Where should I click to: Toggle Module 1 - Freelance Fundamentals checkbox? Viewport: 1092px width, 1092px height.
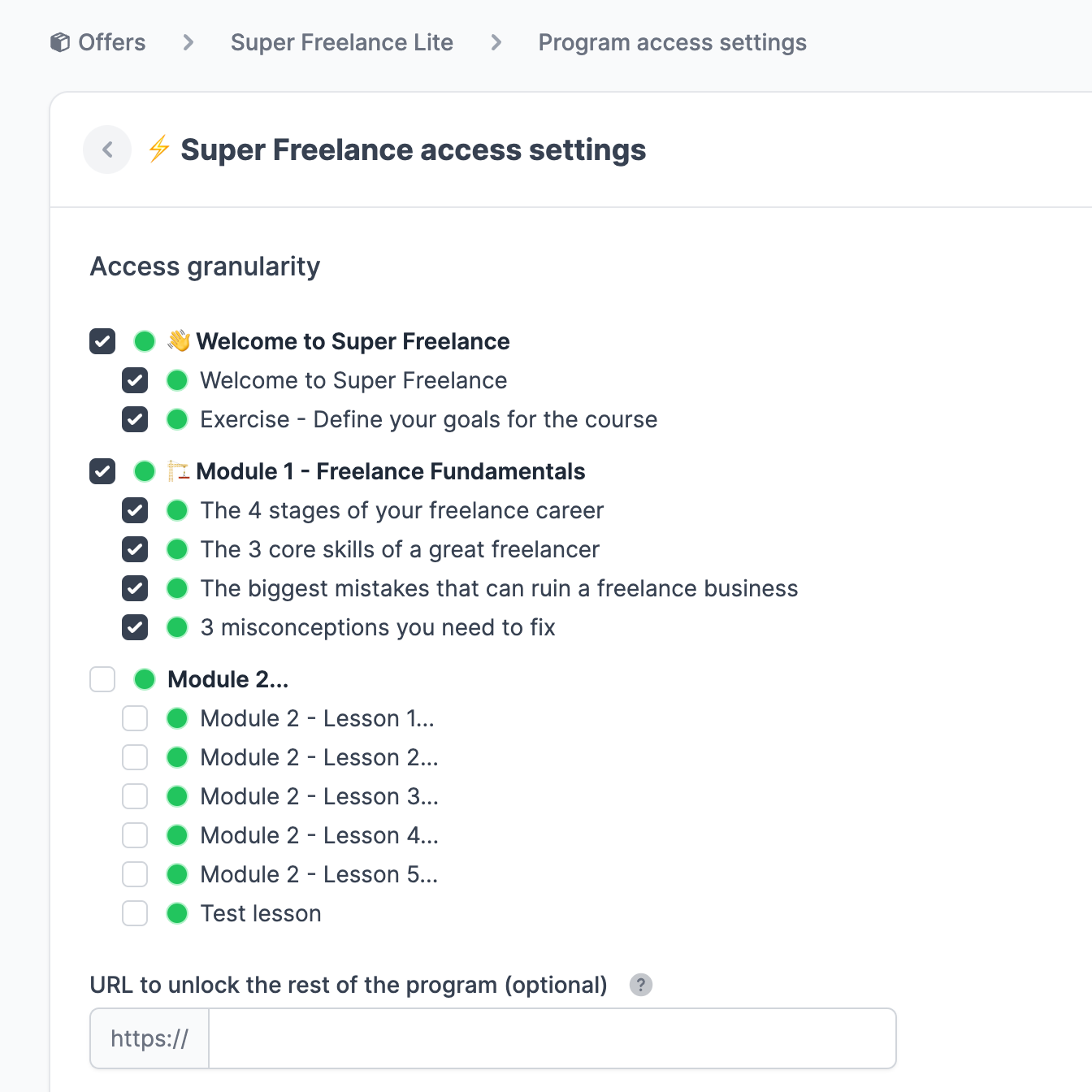click(102, 471)
